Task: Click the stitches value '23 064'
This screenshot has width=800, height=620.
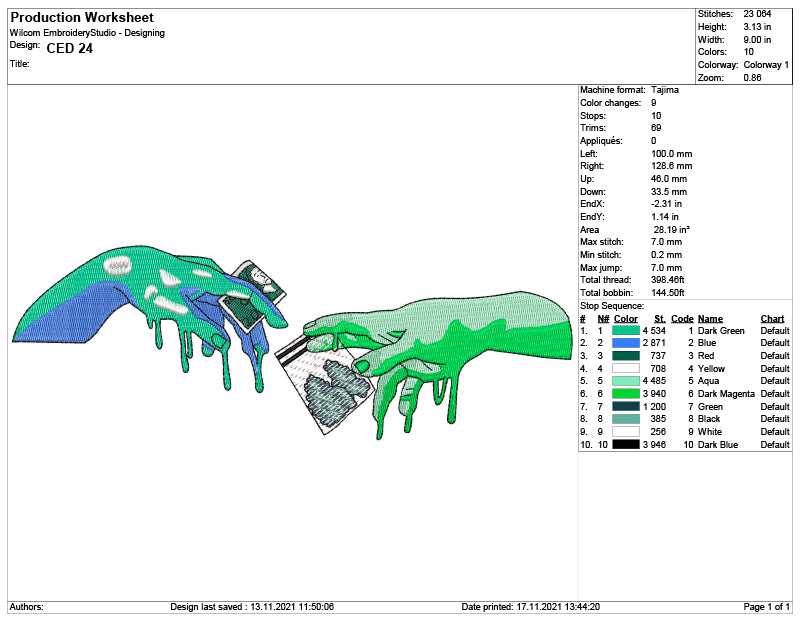Action: pyautogui.click(x=757, y=14)
